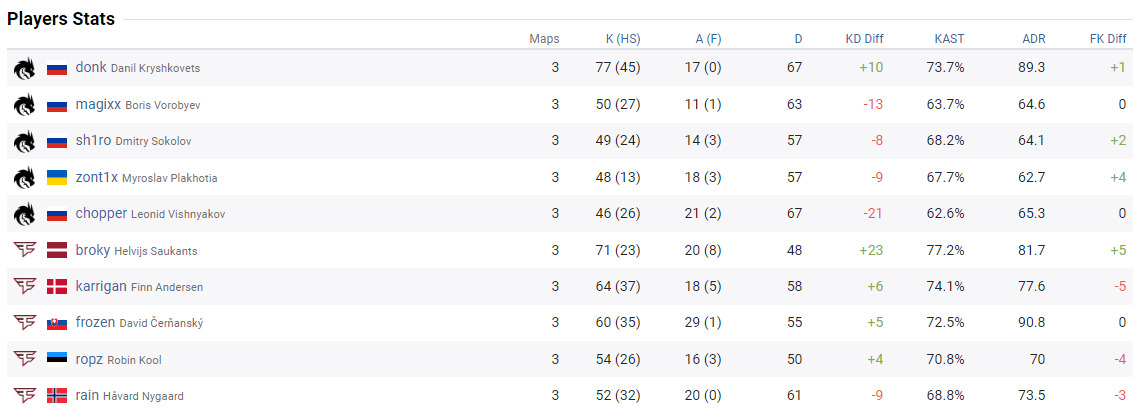Open sh1ro player profile link
The height and width of the screenshot is (417, 1142).
(x=93, y=141)
